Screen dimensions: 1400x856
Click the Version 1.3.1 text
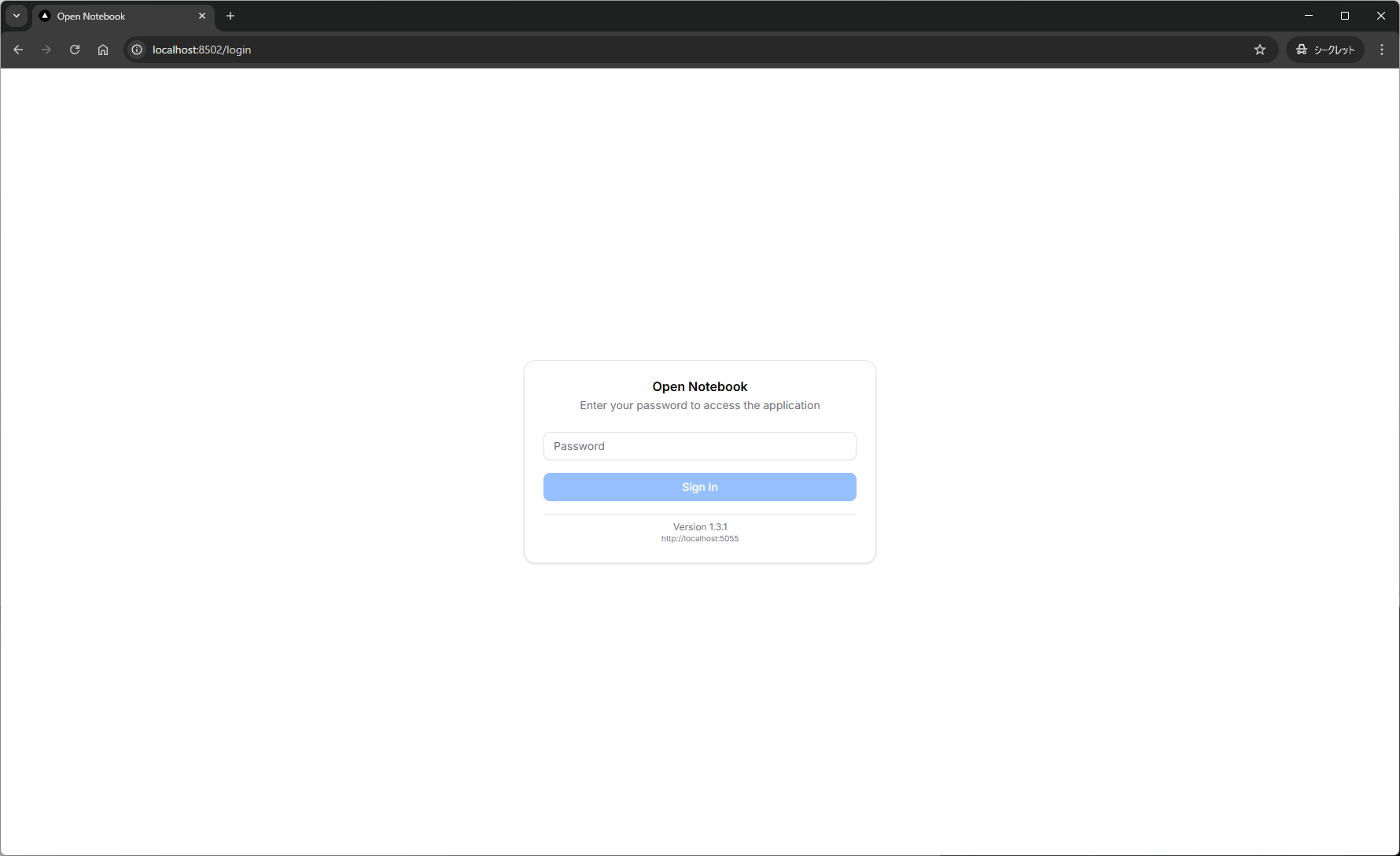click(x=699, y=526)
